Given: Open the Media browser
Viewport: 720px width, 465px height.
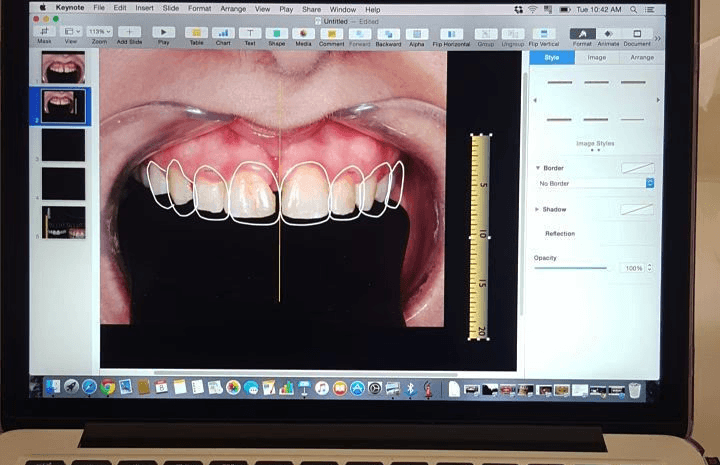Looking at the screenshot, I should pyautogui.click(x=303, y=34).
